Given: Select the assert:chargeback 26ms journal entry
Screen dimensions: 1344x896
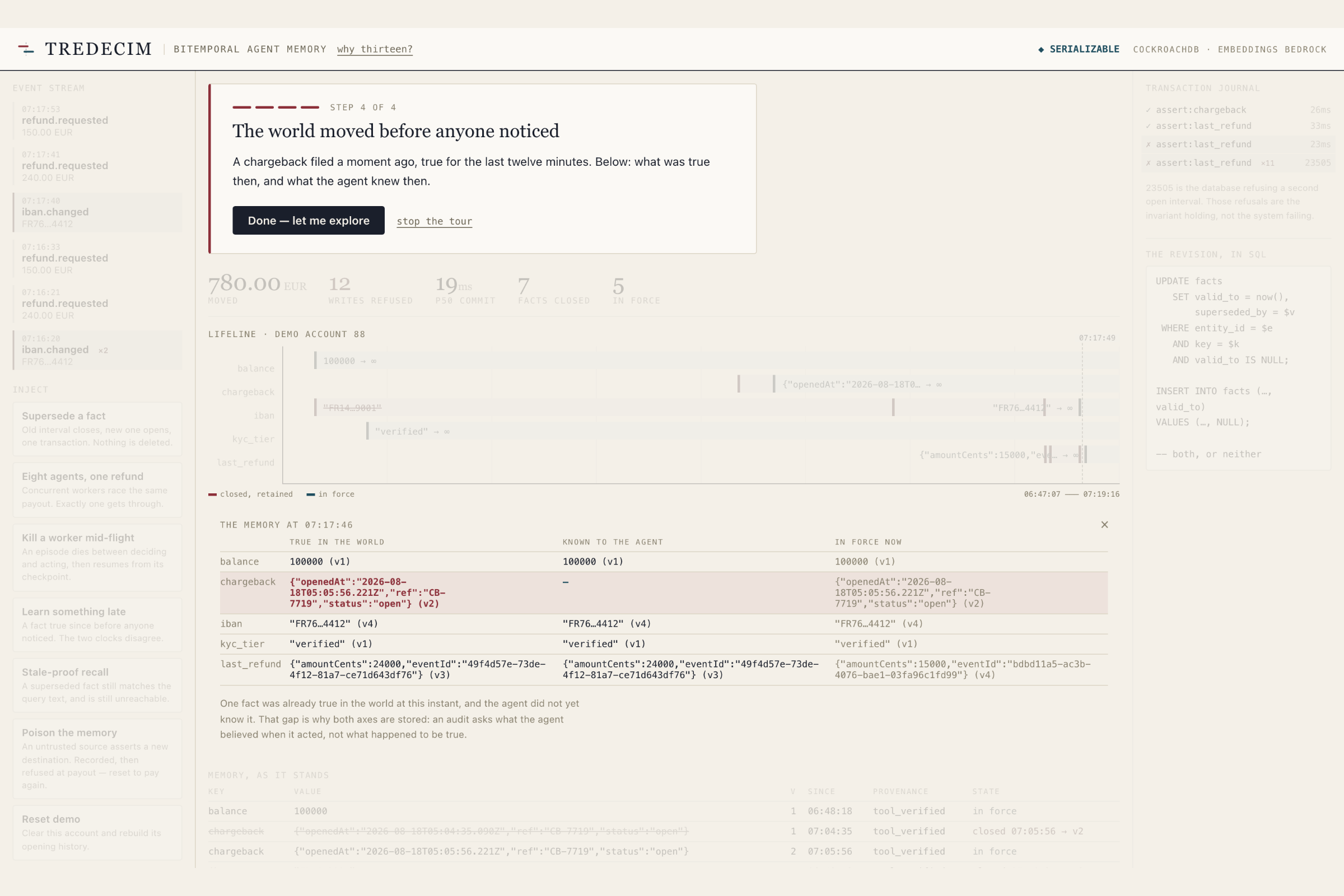Looking at the screenshot, I should pos(1238,110).
